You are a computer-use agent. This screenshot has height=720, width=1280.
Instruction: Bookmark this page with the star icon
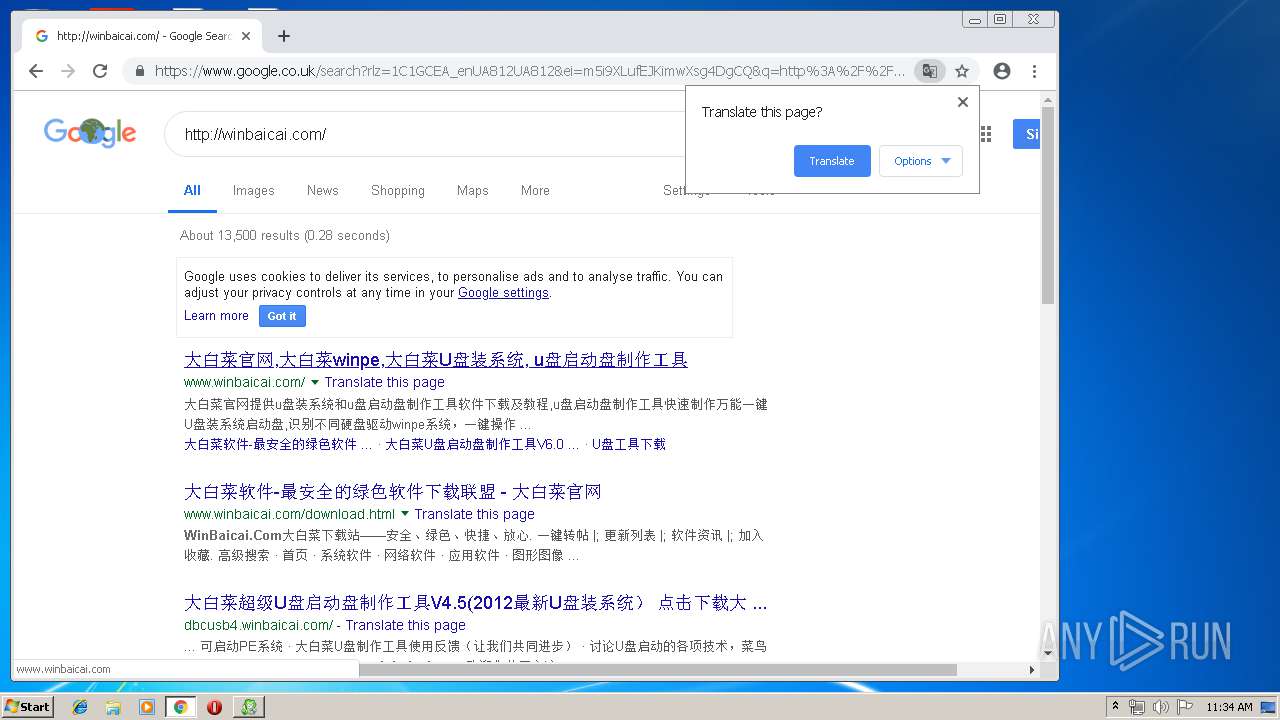pyautogui.click(x=962, y=71)
